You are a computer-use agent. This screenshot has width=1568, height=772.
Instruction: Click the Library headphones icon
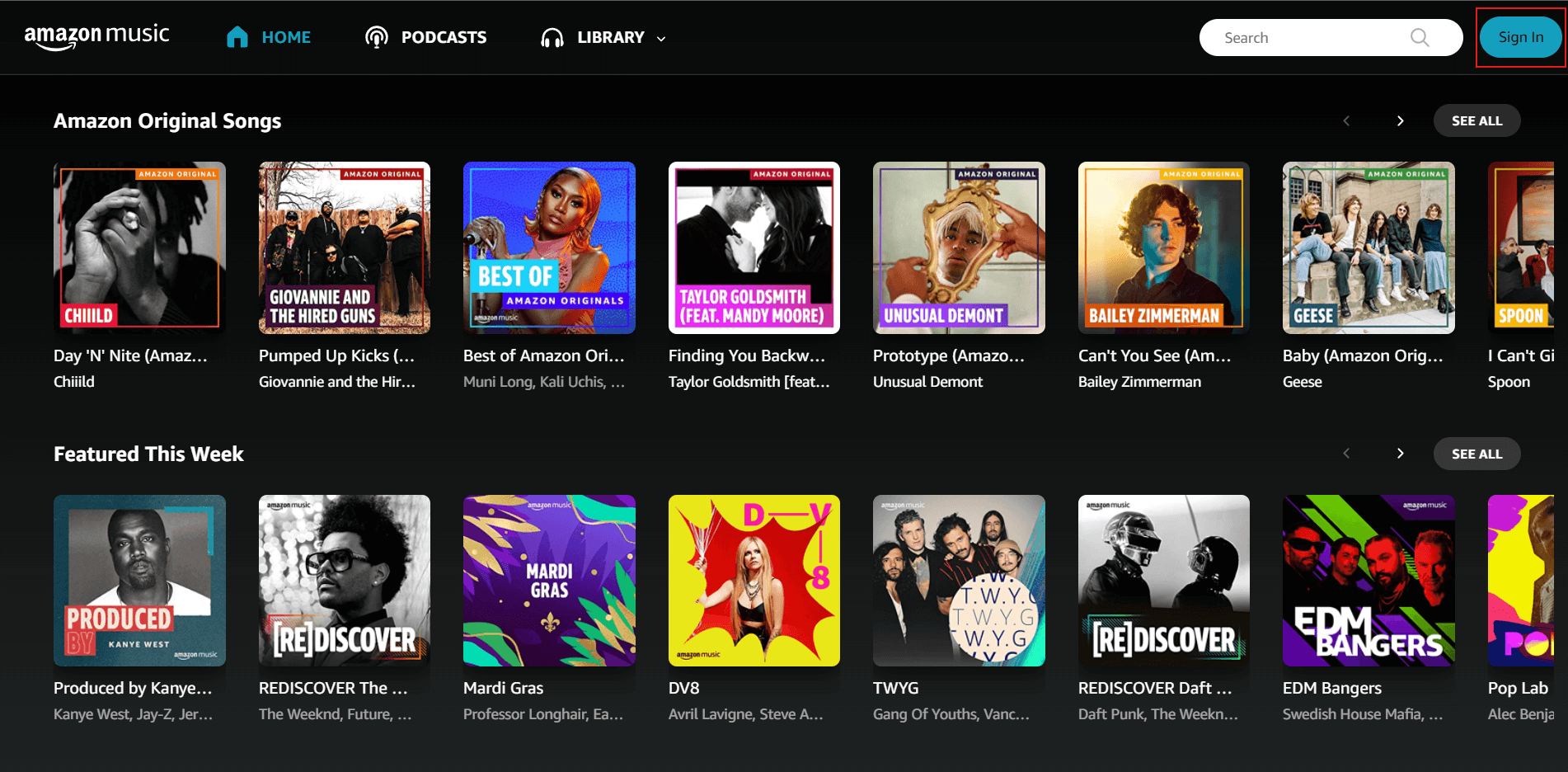552,37
